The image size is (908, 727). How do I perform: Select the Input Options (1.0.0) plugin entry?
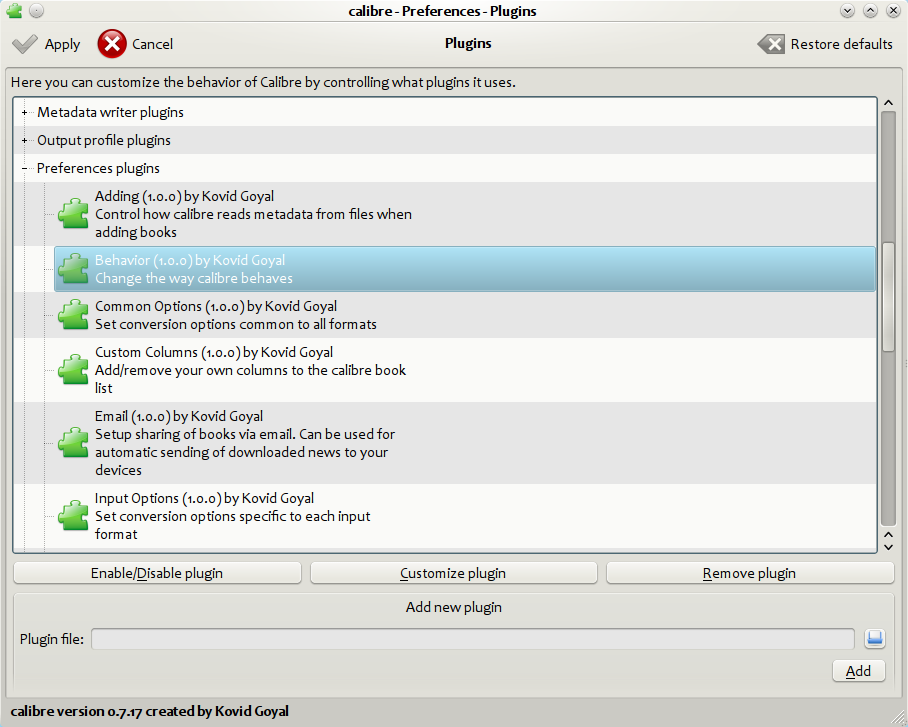[465, 516]
